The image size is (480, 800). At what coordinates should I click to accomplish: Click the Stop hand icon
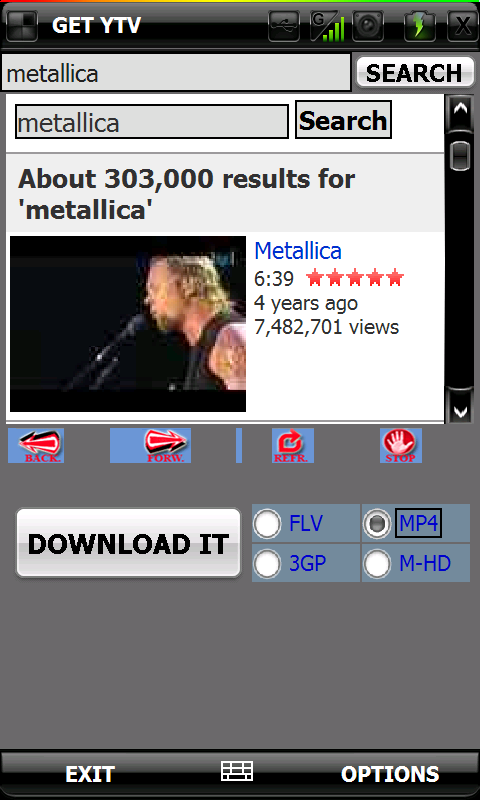click(x=401, y=445)
